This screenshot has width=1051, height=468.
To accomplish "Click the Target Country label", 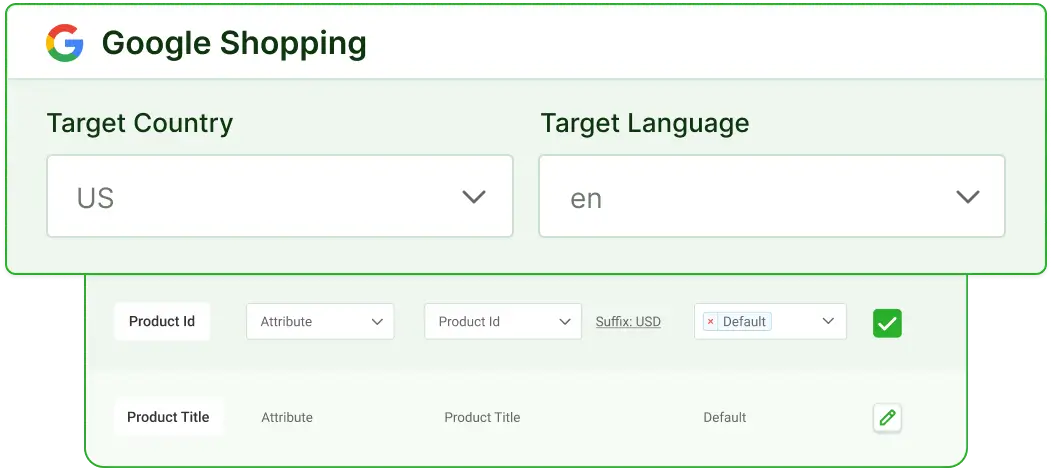I will (x=140, y=123).
